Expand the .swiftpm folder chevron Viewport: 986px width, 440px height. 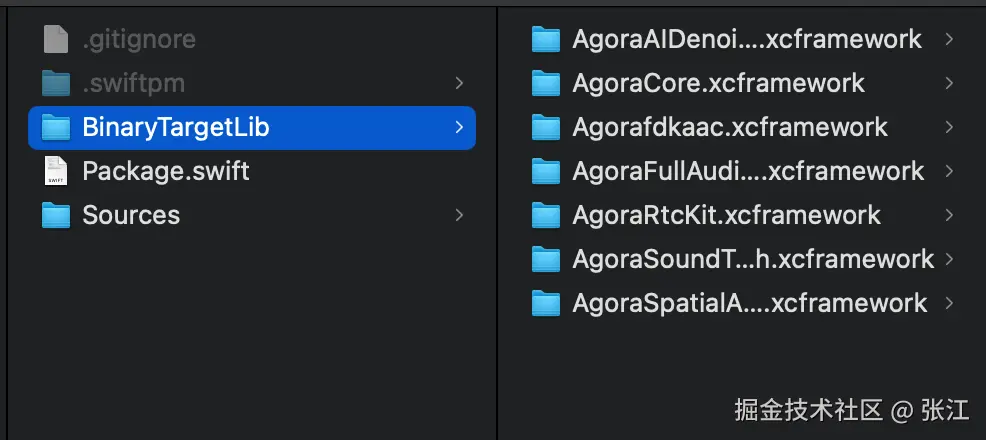coord(458,83)
